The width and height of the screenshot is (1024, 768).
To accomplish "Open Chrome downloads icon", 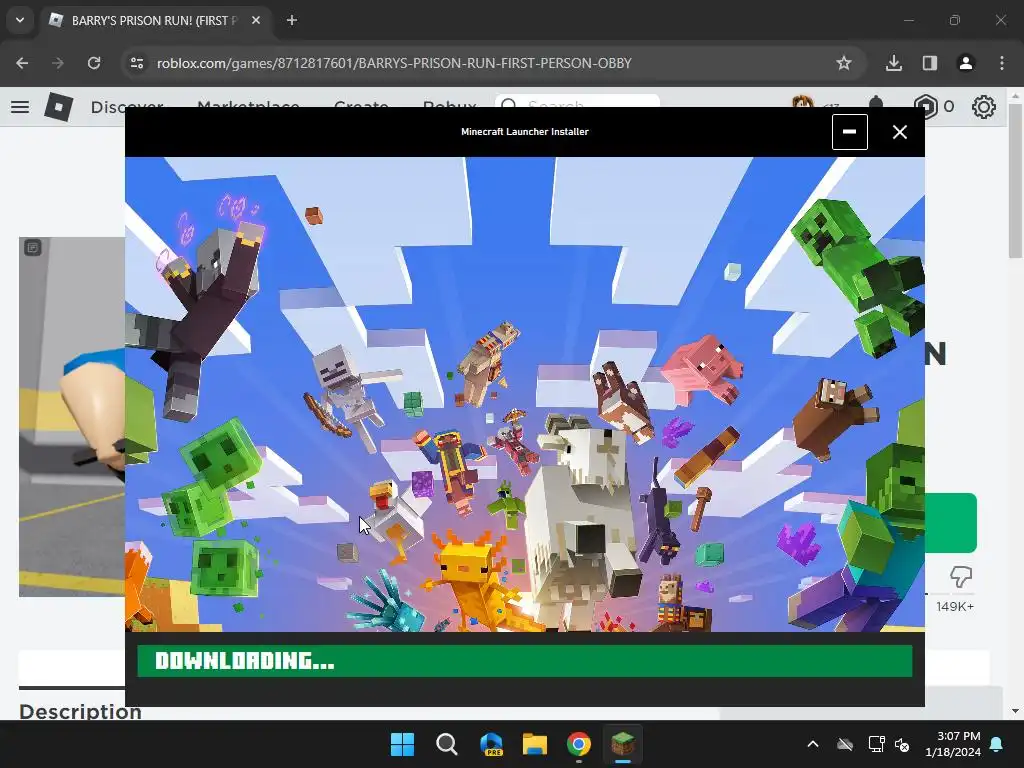I will coord(894,63).
